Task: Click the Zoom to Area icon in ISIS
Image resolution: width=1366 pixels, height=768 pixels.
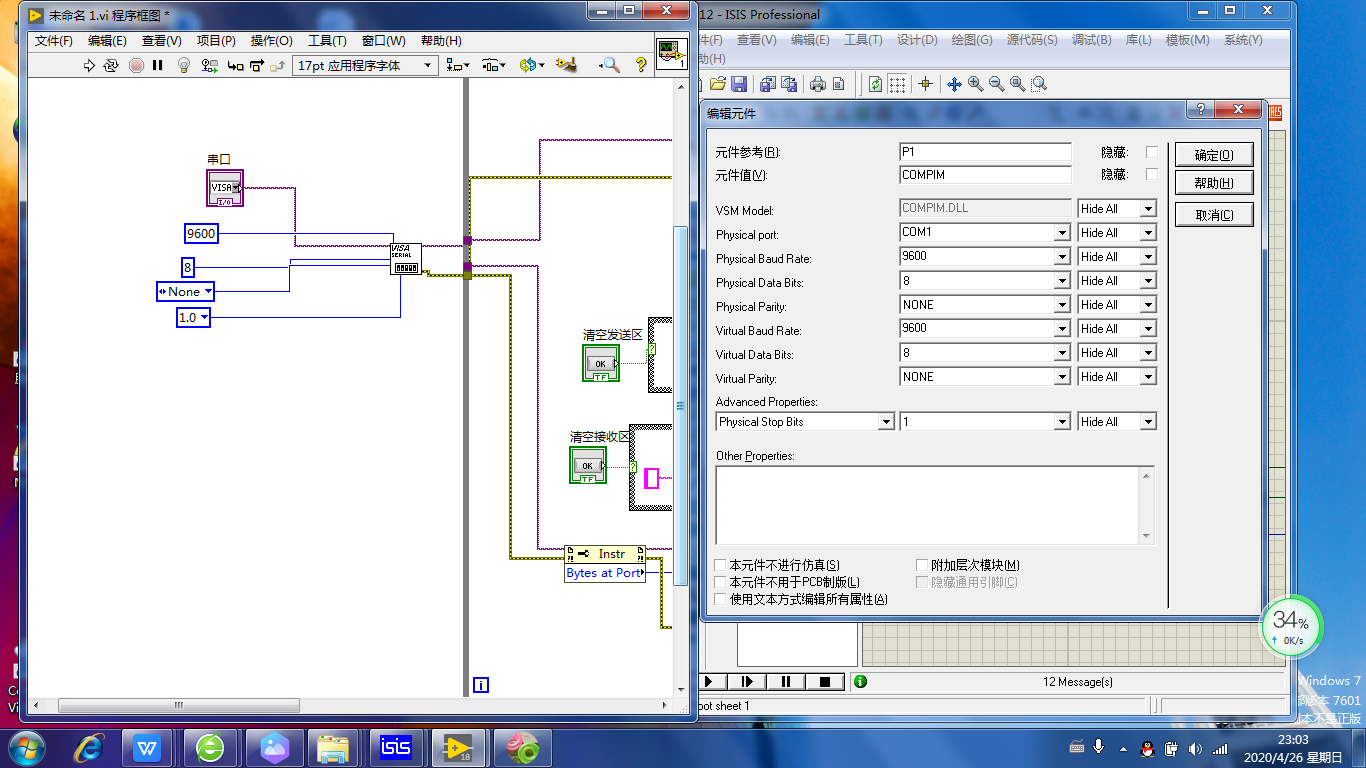Action: (x=1039, y=84)
